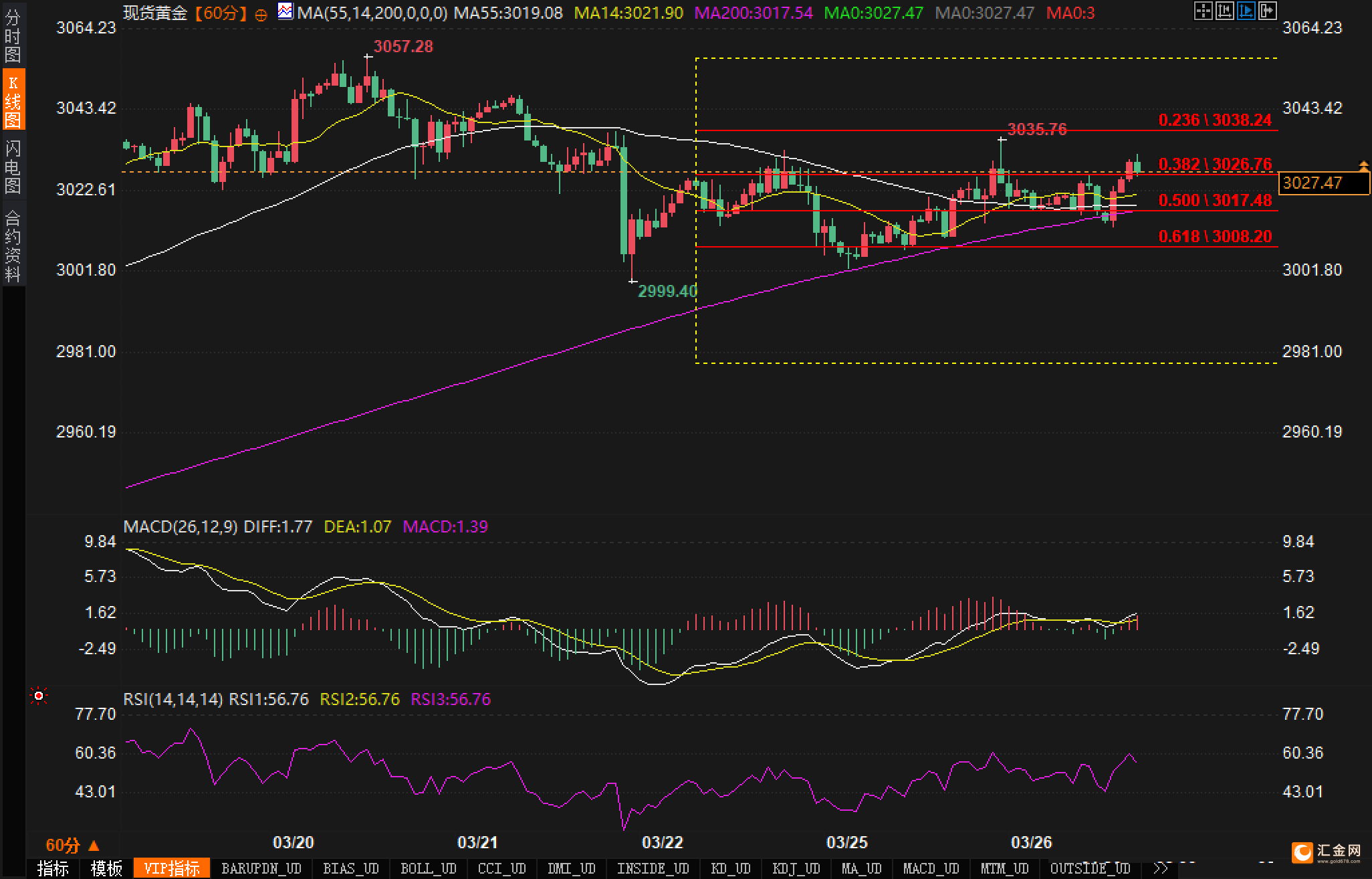This screenshot has width=1372, height=879.
Task: Select the BOLL_UD indicator
Action: pos(429,868)
